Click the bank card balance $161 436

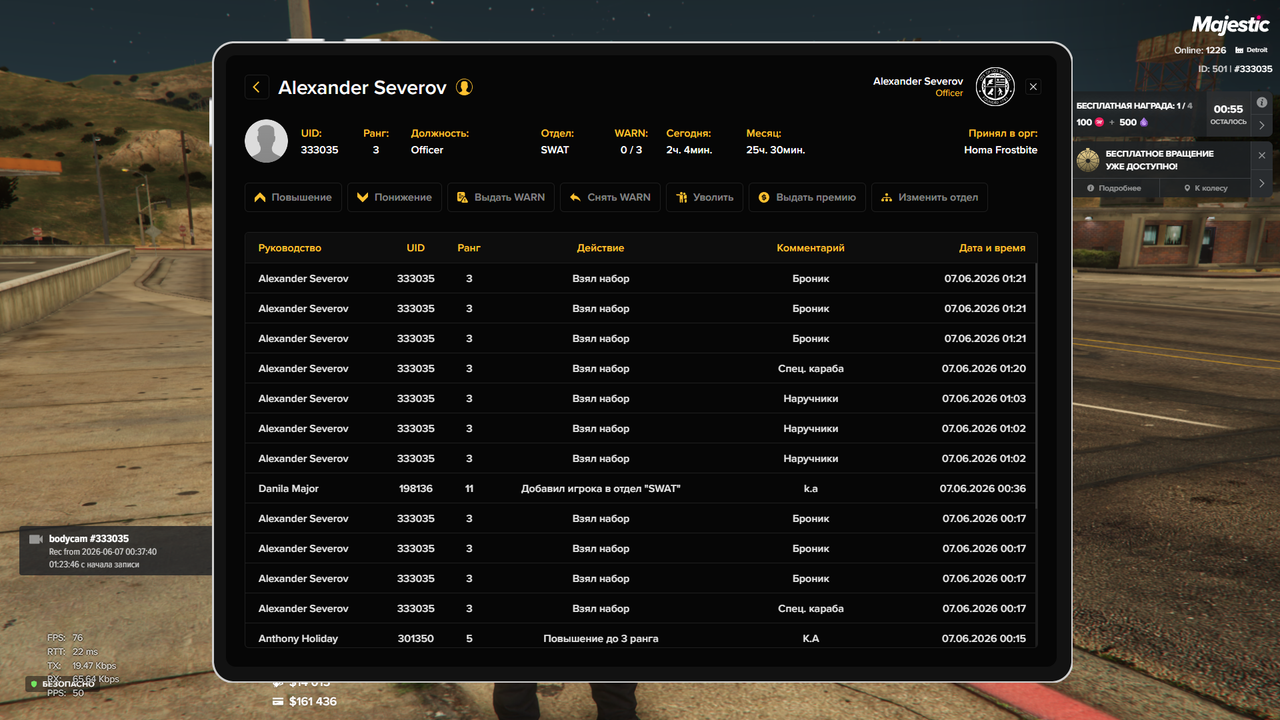304,702
